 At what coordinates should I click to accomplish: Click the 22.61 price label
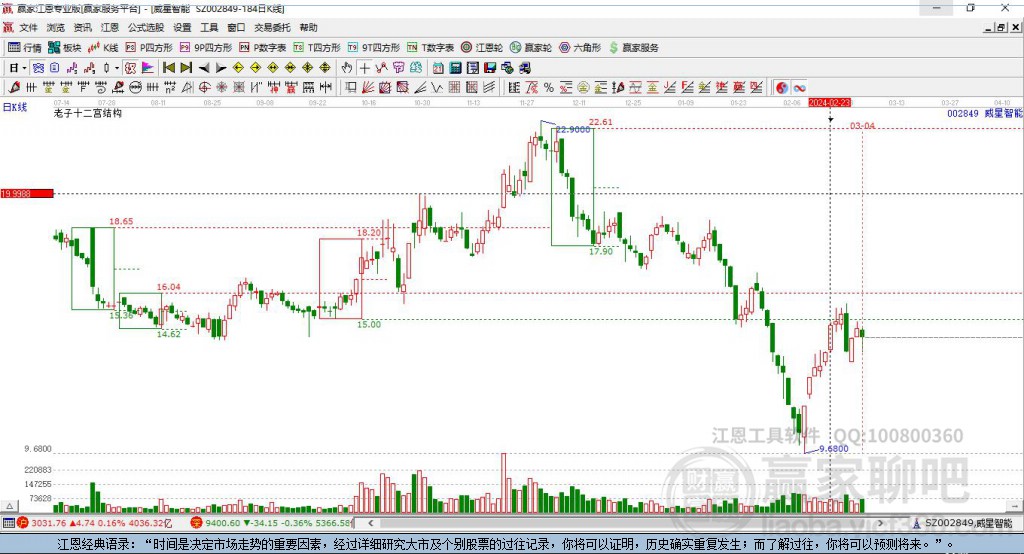pos(601,122)
